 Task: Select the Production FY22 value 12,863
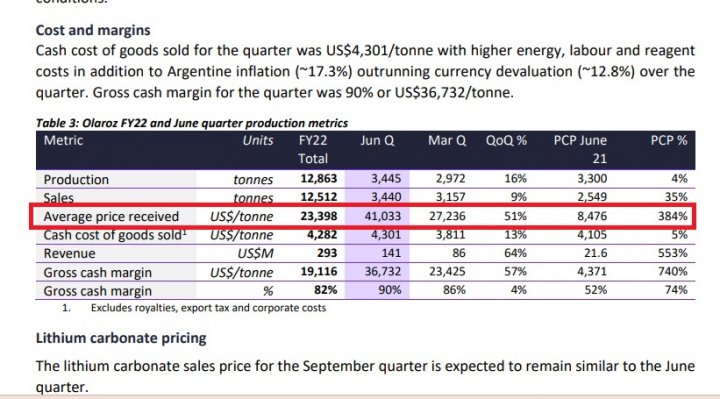[x=319, y=179]
